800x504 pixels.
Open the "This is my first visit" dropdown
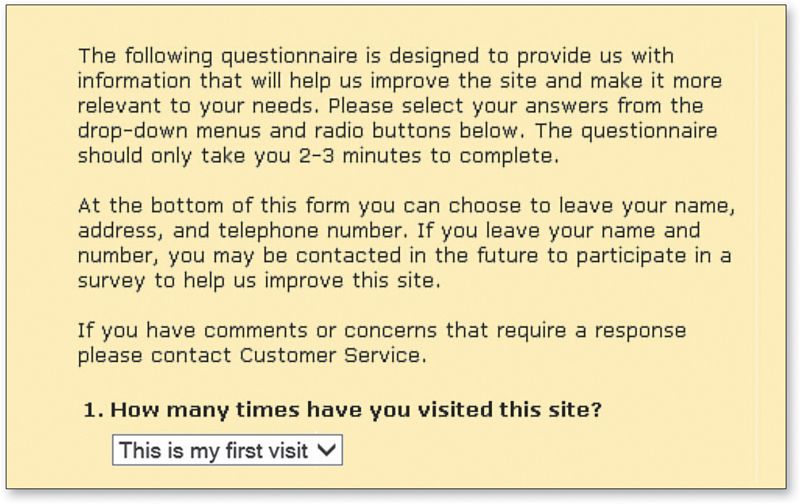[x=216, y=451]
